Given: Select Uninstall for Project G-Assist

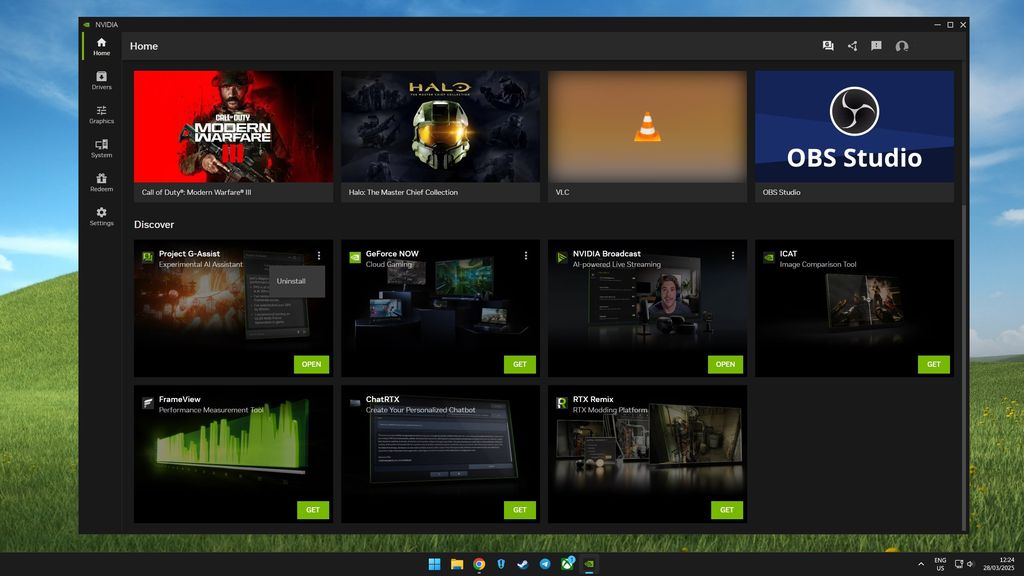Looking at the screenshot, I should pyautogui.click(x=291, y=281).
